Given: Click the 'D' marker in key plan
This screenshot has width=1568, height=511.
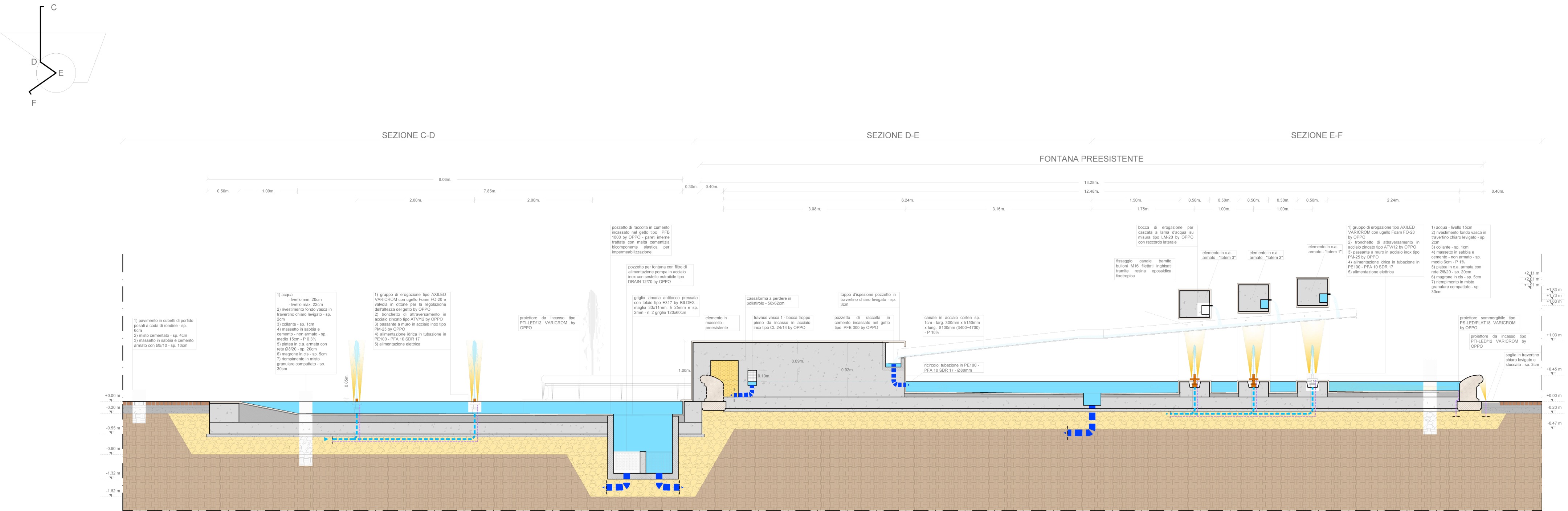Looking at the screenshot, I should [x=34, y=62].
